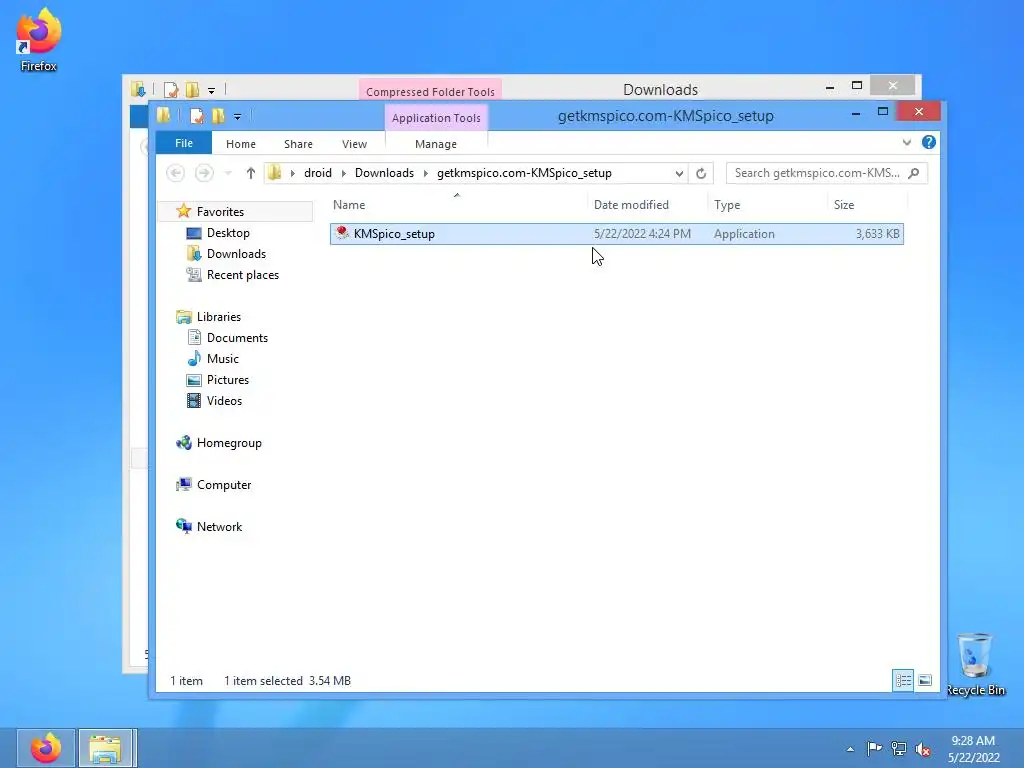Customize quick access dropdown in Downloads window

pyautogui.click(x=212, y=90)
